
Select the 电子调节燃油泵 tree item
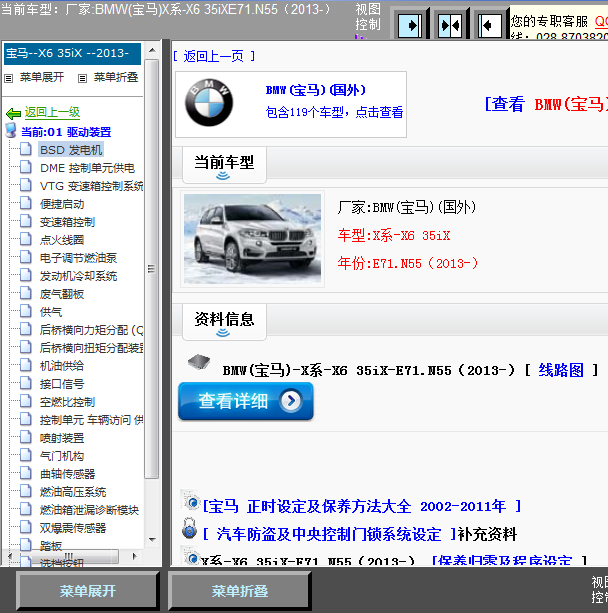point(78,258)
